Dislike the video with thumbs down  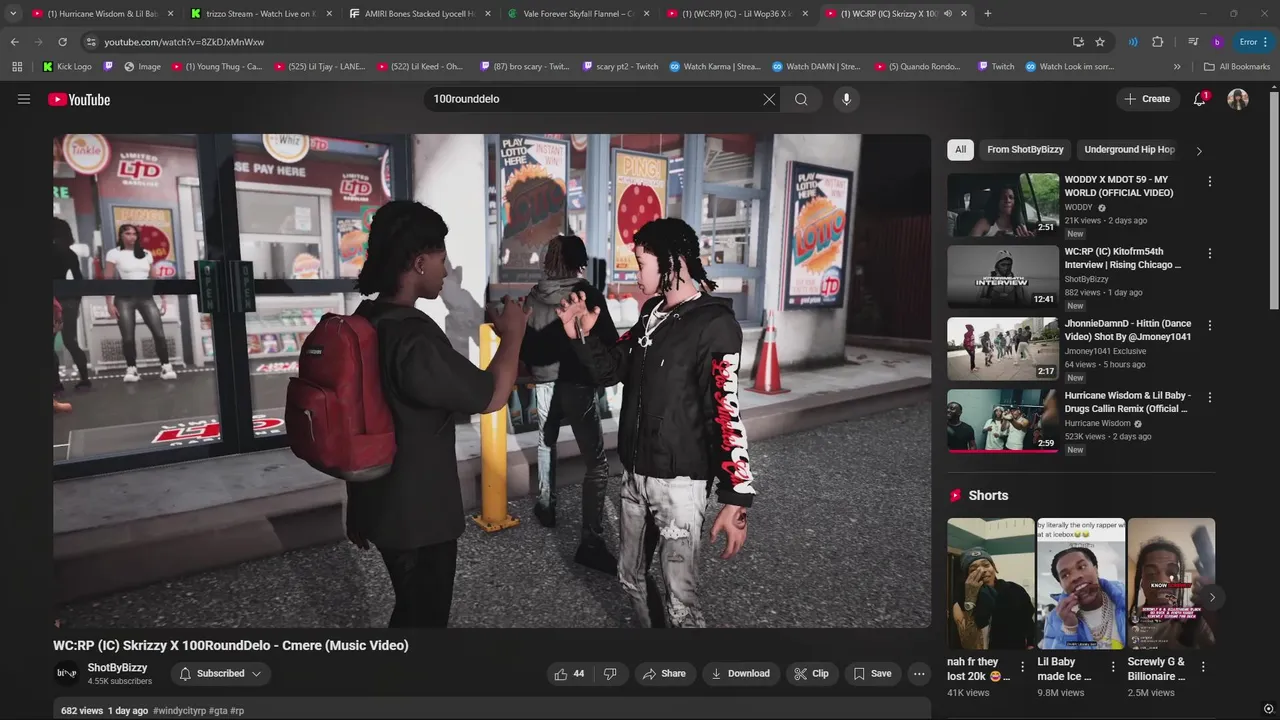(610, 674)
